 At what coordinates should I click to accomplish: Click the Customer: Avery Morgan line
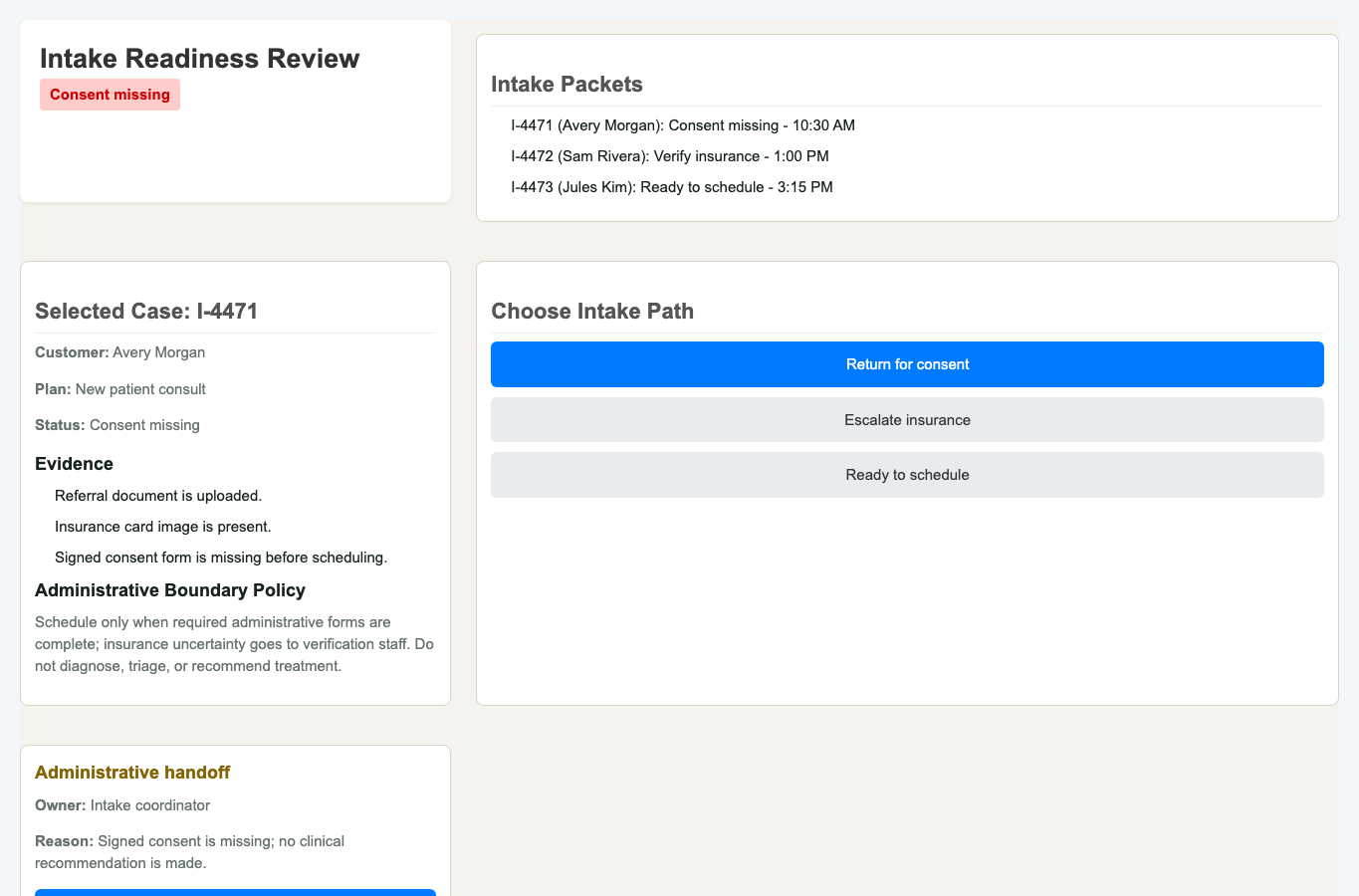coord(120,352)
